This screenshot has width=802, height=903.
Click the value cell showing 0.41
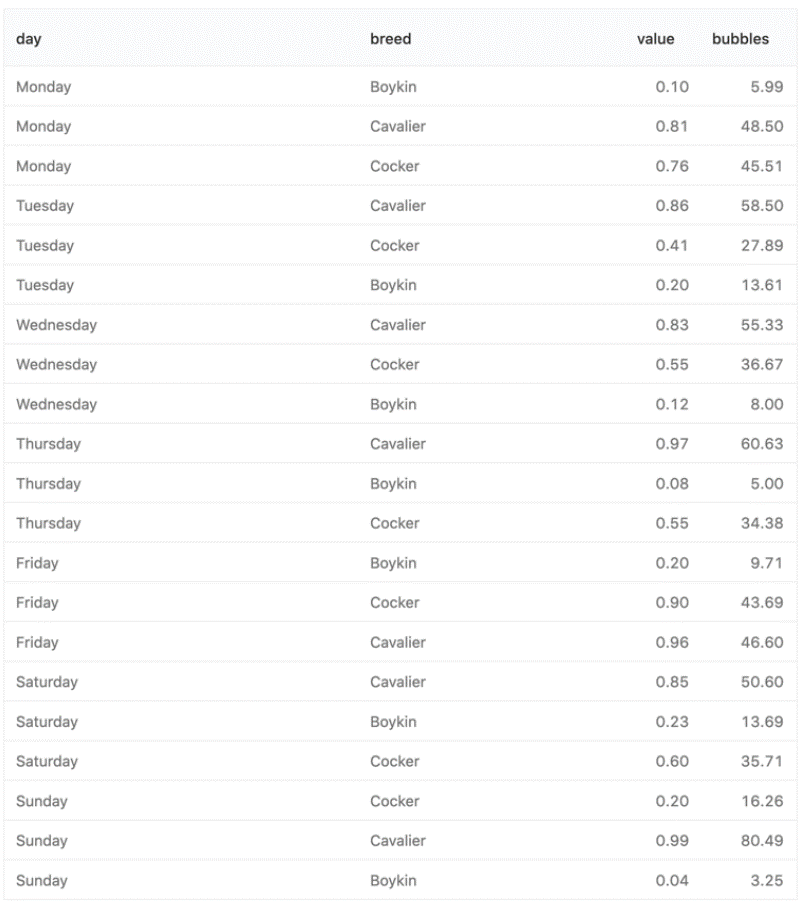[x=672, y=246]
